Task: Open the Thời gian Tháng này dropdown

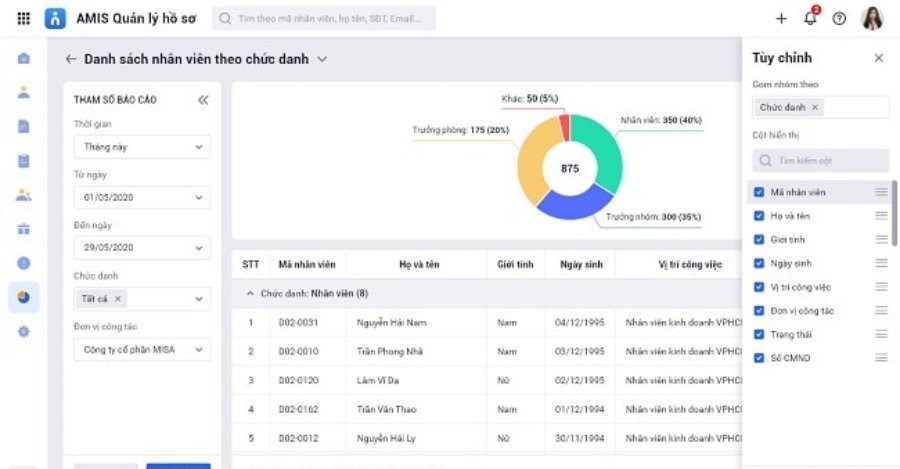Action: tap(142, 147)
